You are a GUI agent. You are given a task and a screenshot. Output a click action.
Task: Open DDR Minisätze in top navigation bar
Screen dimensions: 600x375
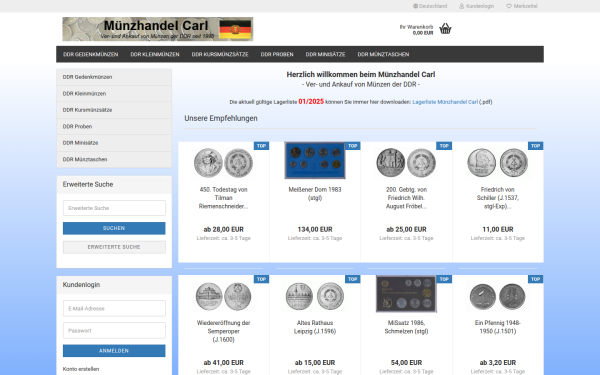coord(325,54)
